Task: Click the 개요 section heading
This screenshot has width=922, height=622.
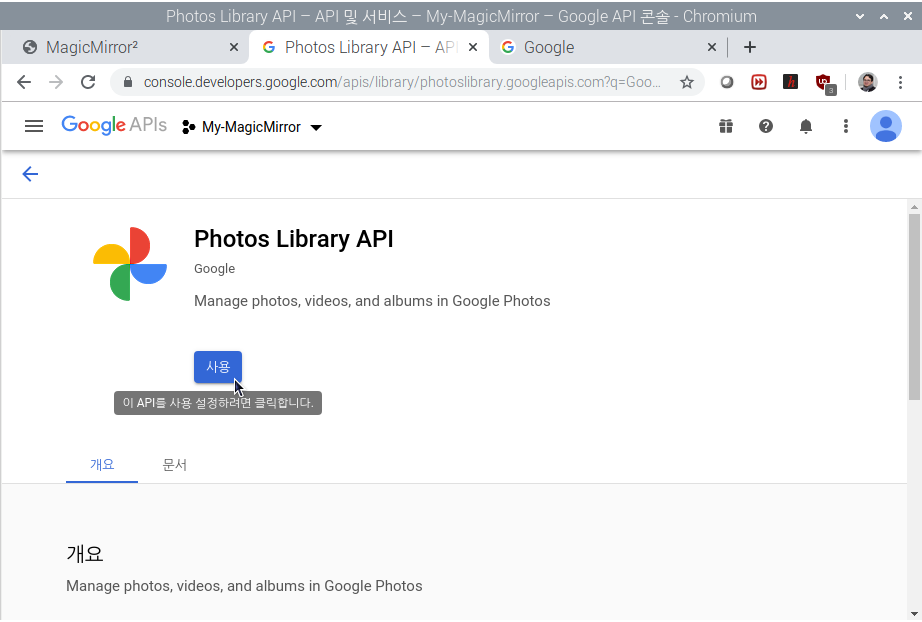Action: coord(85,554)
